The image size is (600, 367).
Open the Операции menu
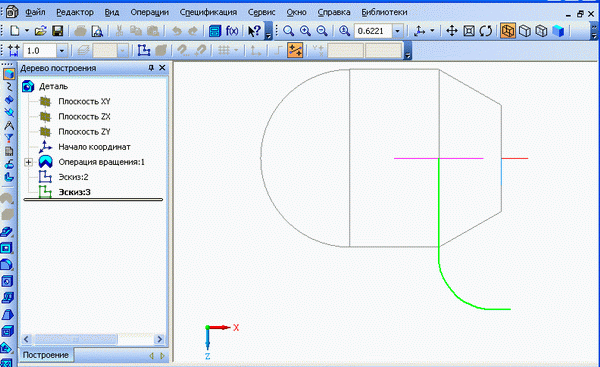149,12
